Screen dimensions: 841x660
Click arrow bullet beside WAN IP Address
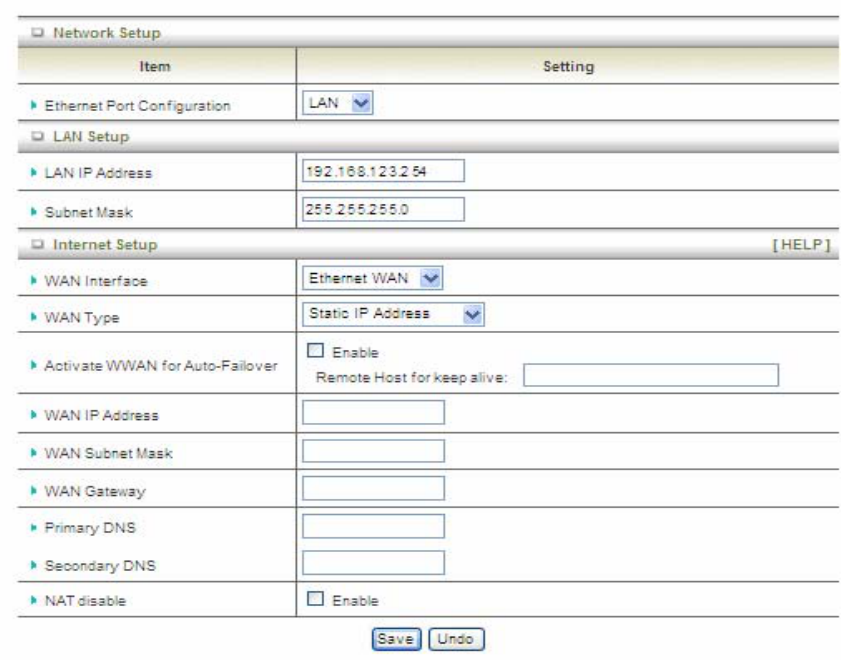[x=34, y=415]
